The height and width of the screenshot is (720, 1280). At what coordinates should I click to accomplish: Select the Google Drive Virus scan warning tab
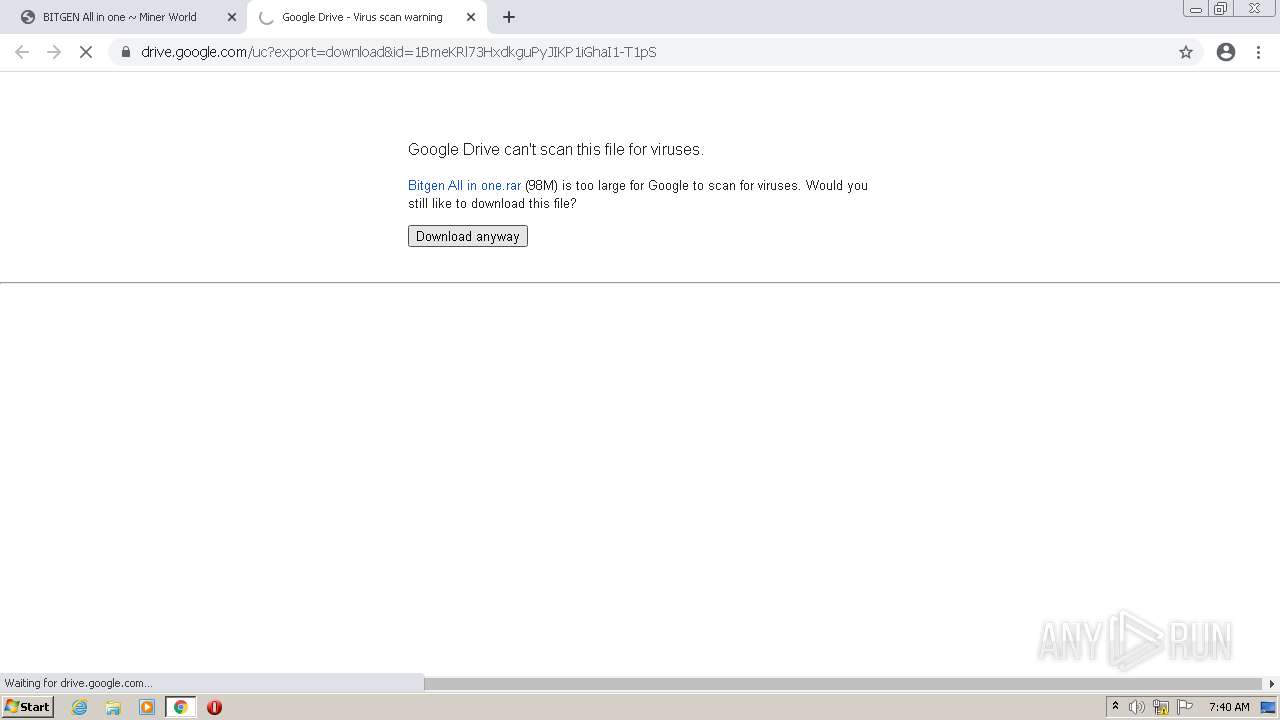point(362,17)
